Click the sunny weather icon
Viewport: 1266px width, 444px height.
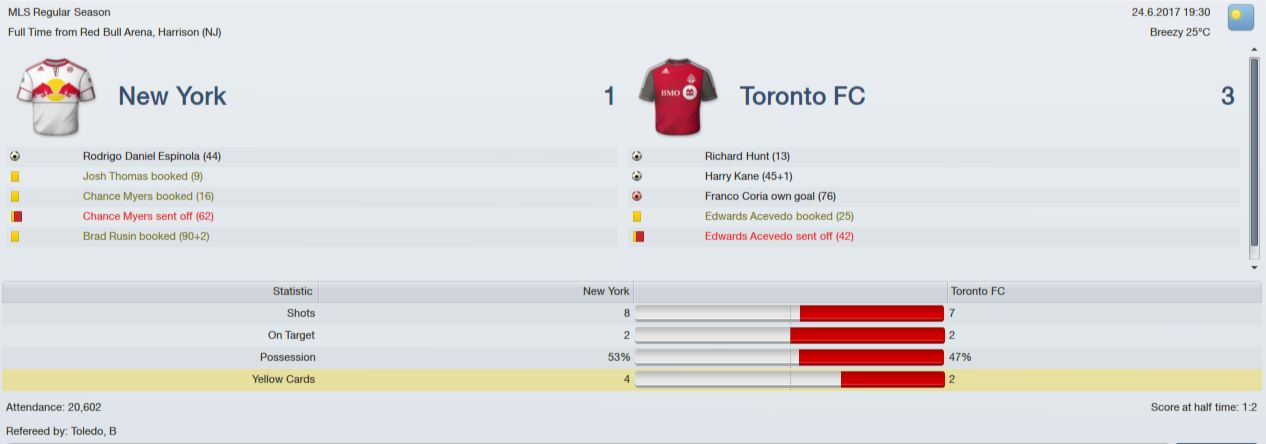(1240, 18)
